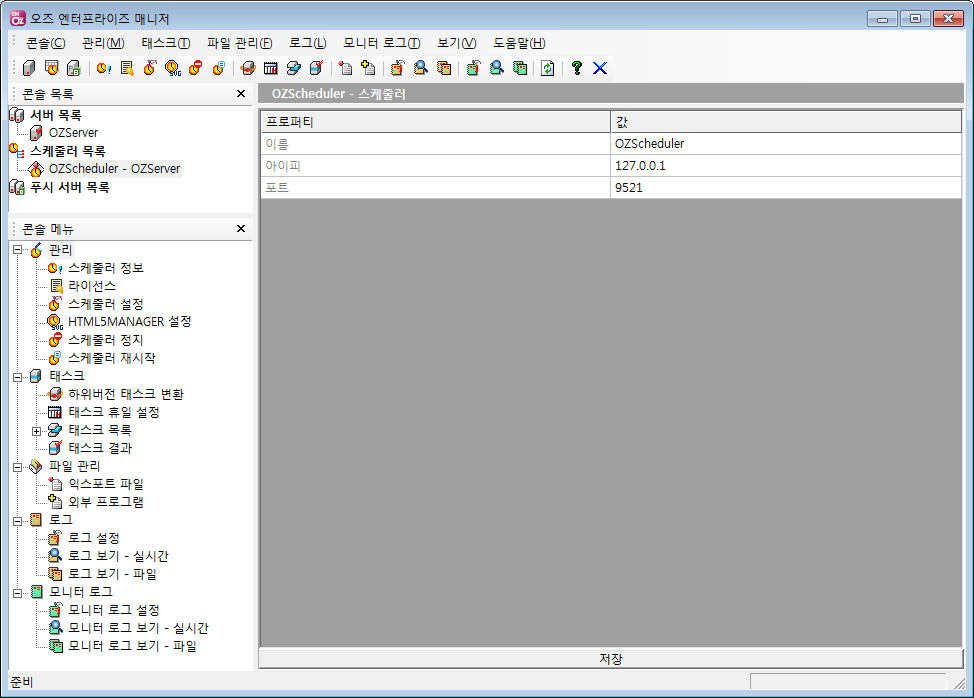This screenshot has height=698, width=974.
Task: Open task holiday settings toolbar icon
Action: [271, 68]
